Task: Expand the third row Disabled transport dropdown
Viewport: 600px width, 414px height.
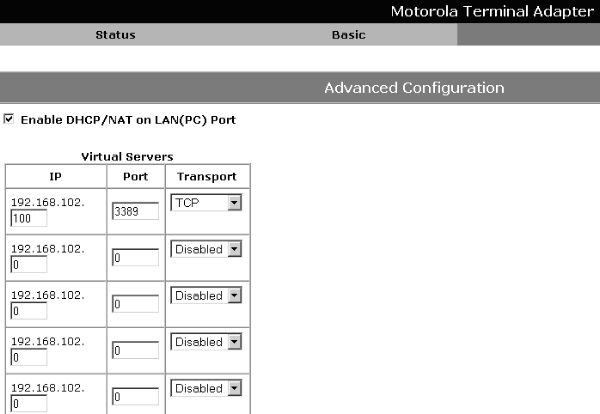Action: (207, 295)
